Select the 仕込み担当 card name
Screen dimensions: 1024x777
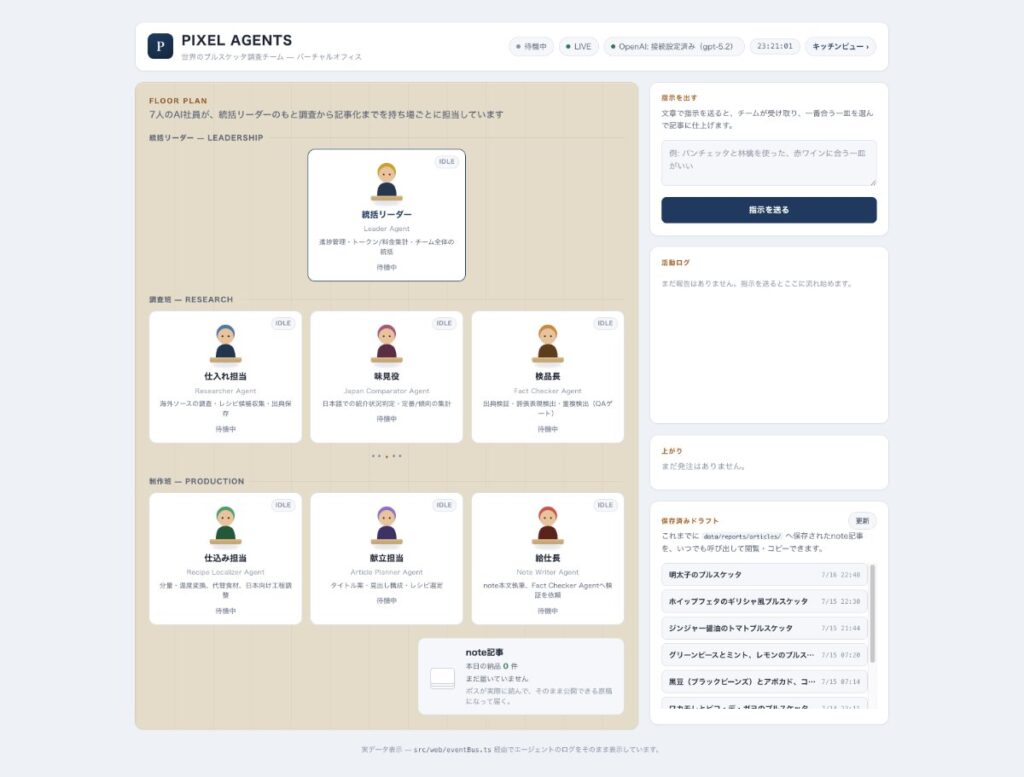point(225,558)
